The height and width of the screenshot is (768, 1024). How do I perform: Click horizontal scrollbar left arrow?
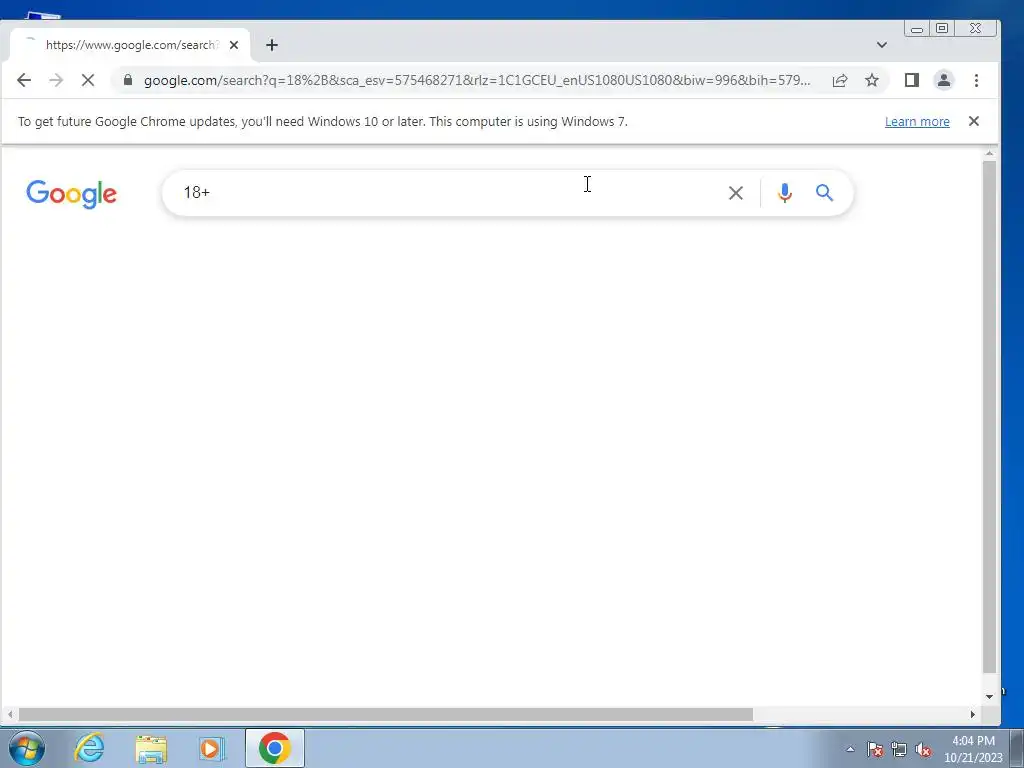[x=9, y=714]
